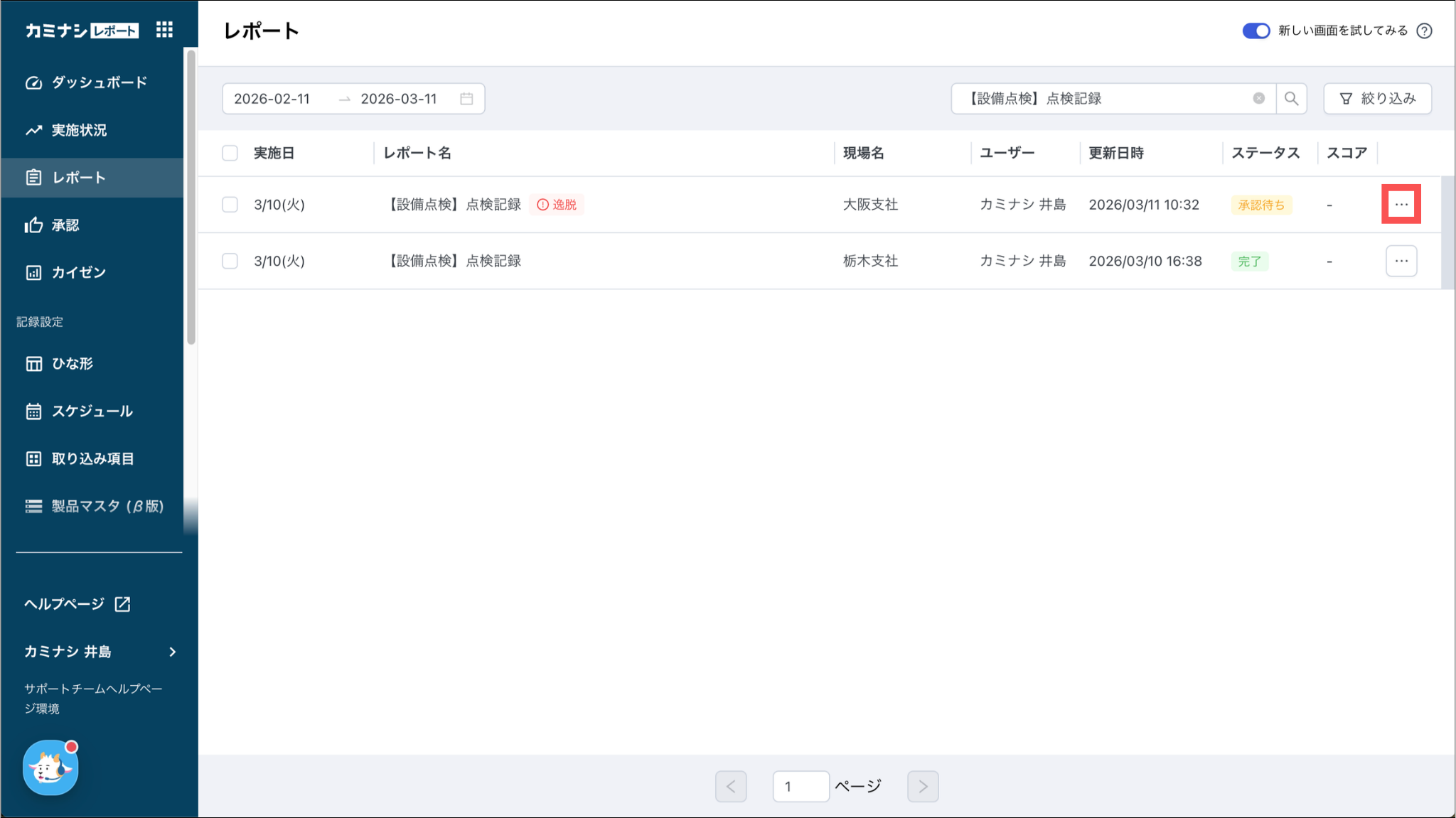Click the search magnifier icon
The width and height of the screenshot is (1456, 818).
1291,99
